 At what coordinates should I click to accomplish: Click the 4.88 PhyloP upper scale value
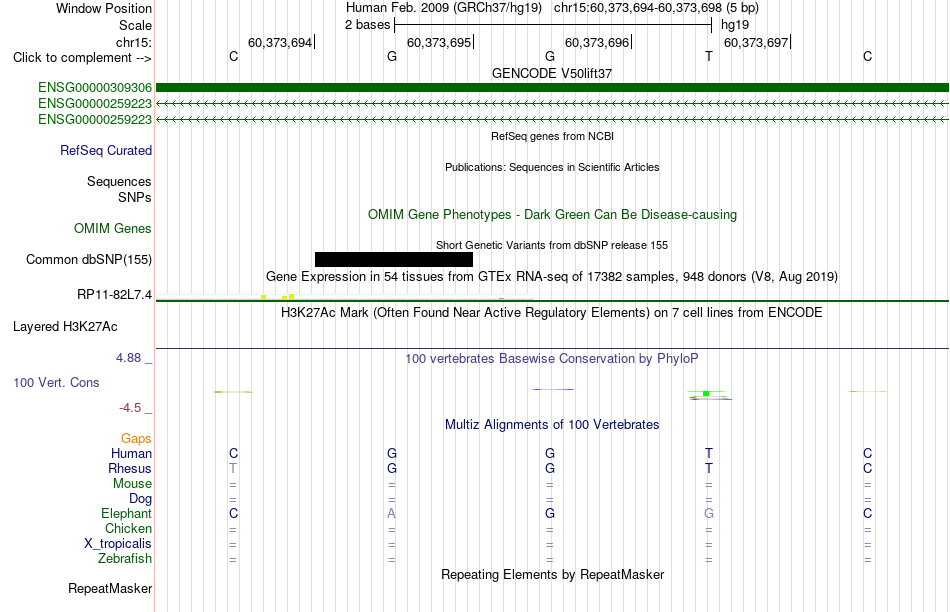point(128,358)
